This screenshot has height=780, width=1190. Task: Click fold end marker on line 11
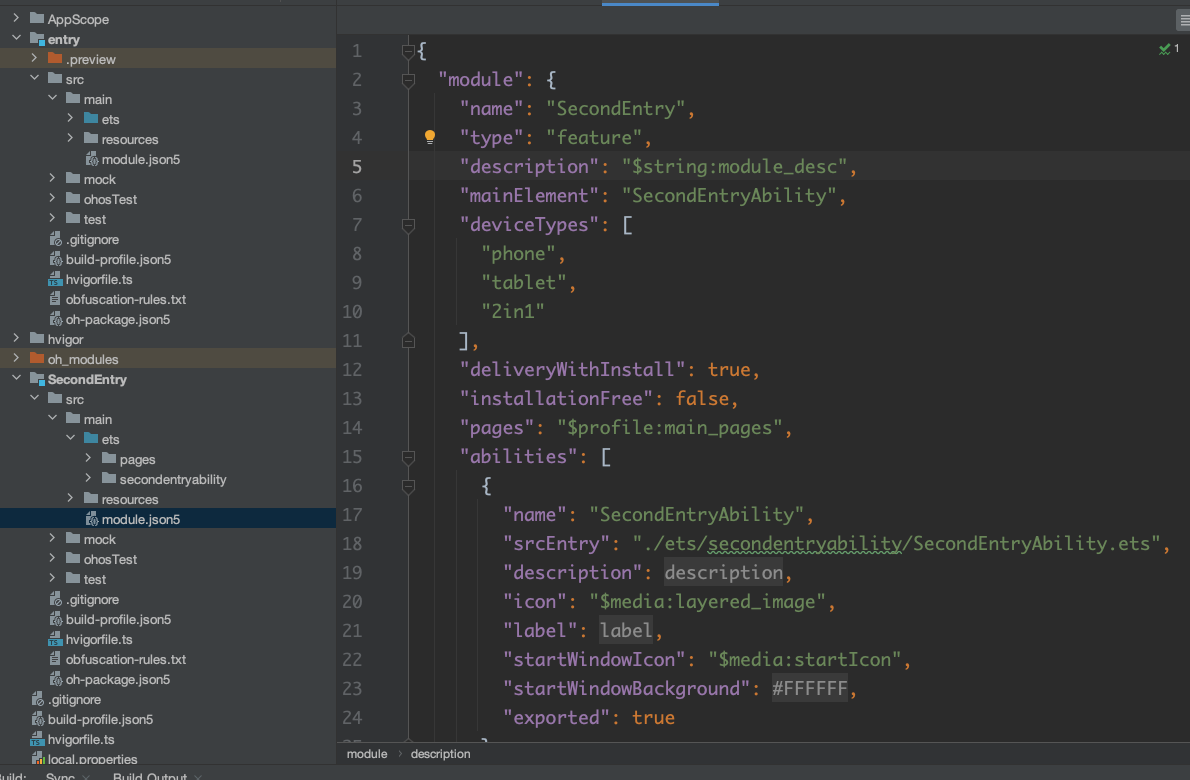[x=408, y=341]
